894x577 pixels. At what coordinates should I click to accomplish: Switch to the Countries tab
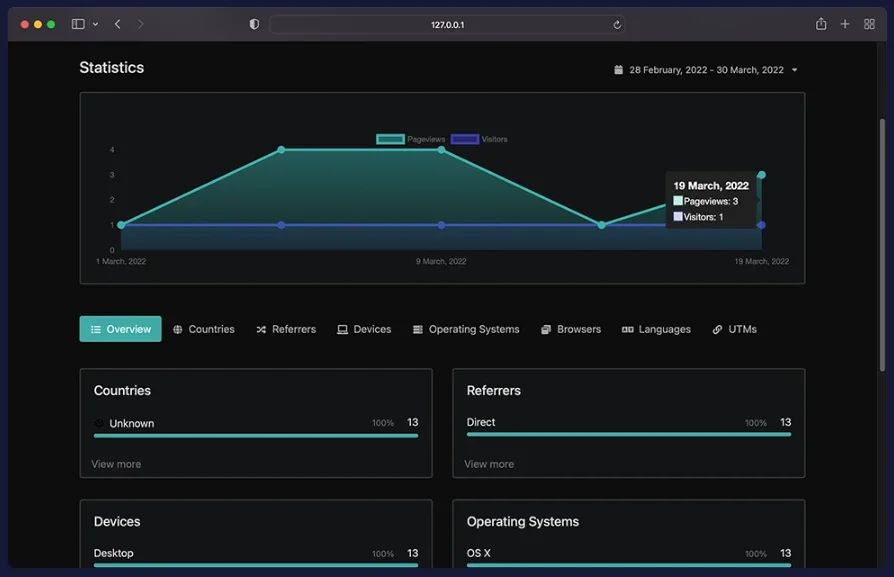click(x=204, y=329)
